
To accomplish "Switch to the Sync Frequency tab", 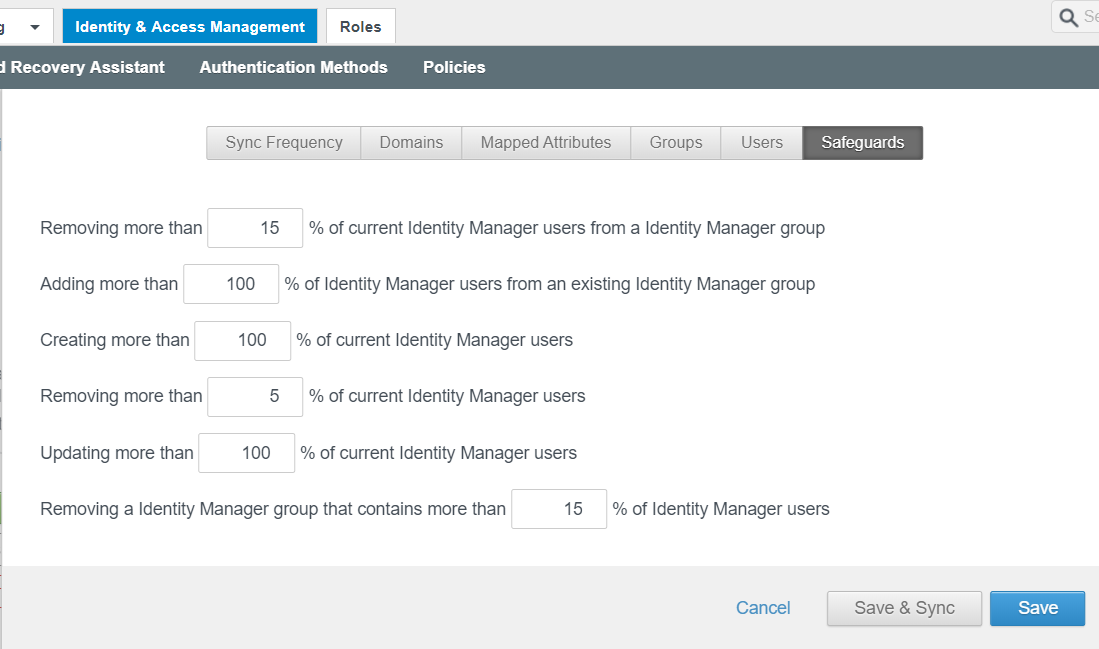I will pos(284,143).
